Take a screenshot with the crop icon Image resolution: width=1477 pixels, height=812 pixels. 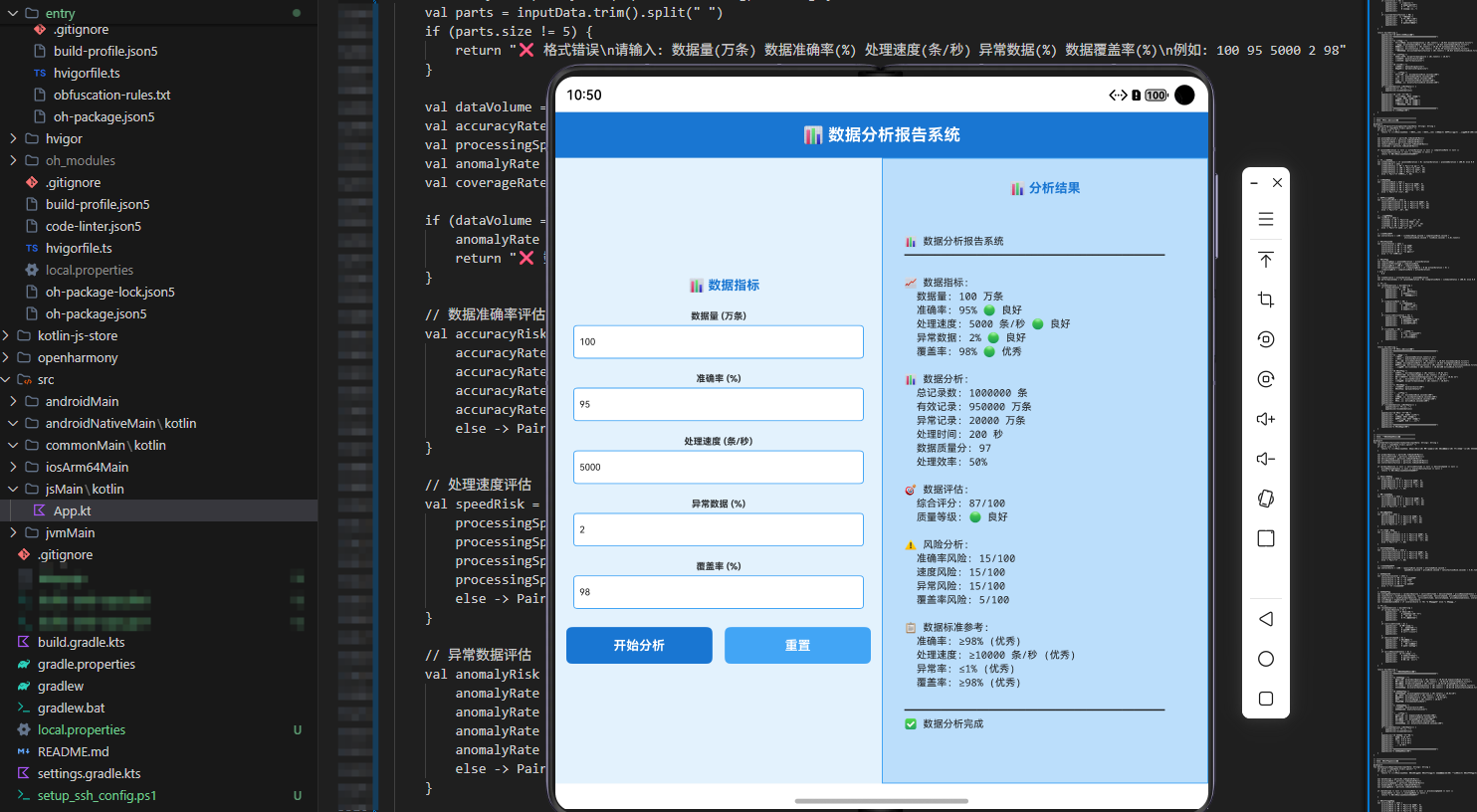tap(1266, 300)
